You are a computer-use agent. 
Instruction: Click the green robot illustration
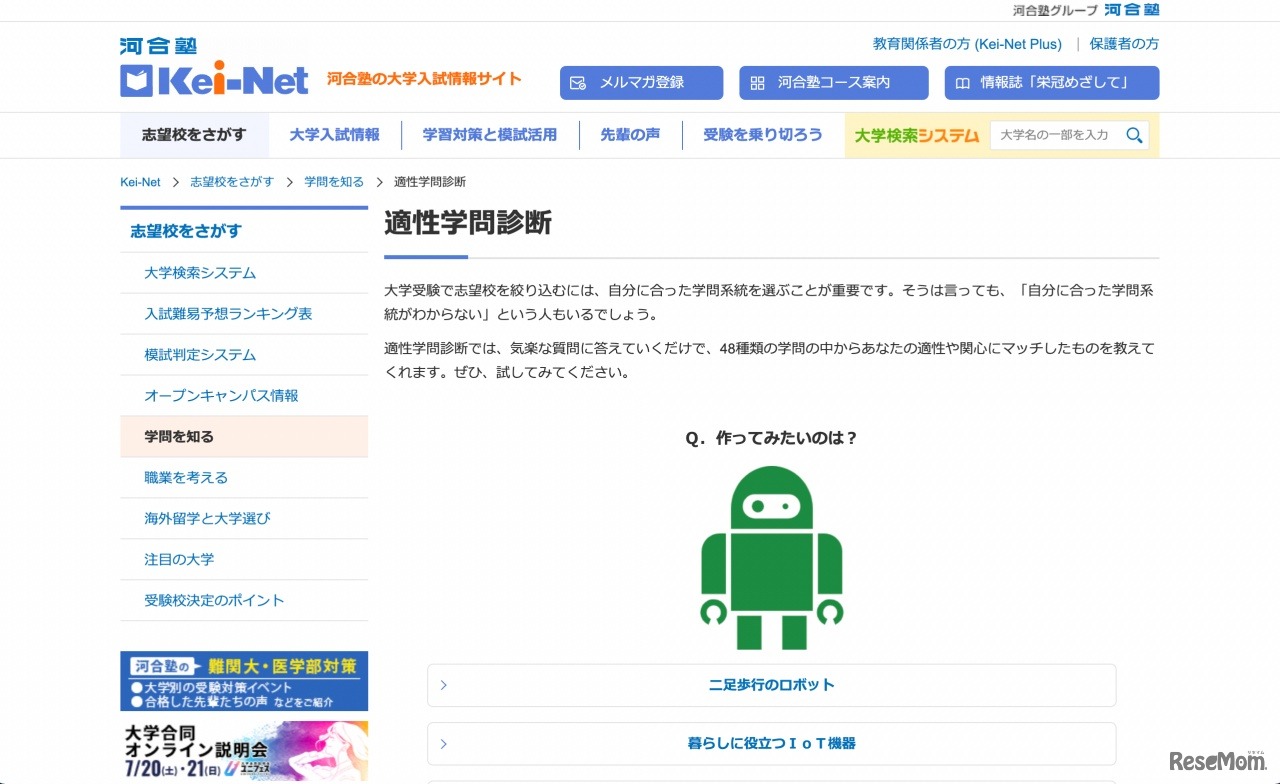click(771, 558)
